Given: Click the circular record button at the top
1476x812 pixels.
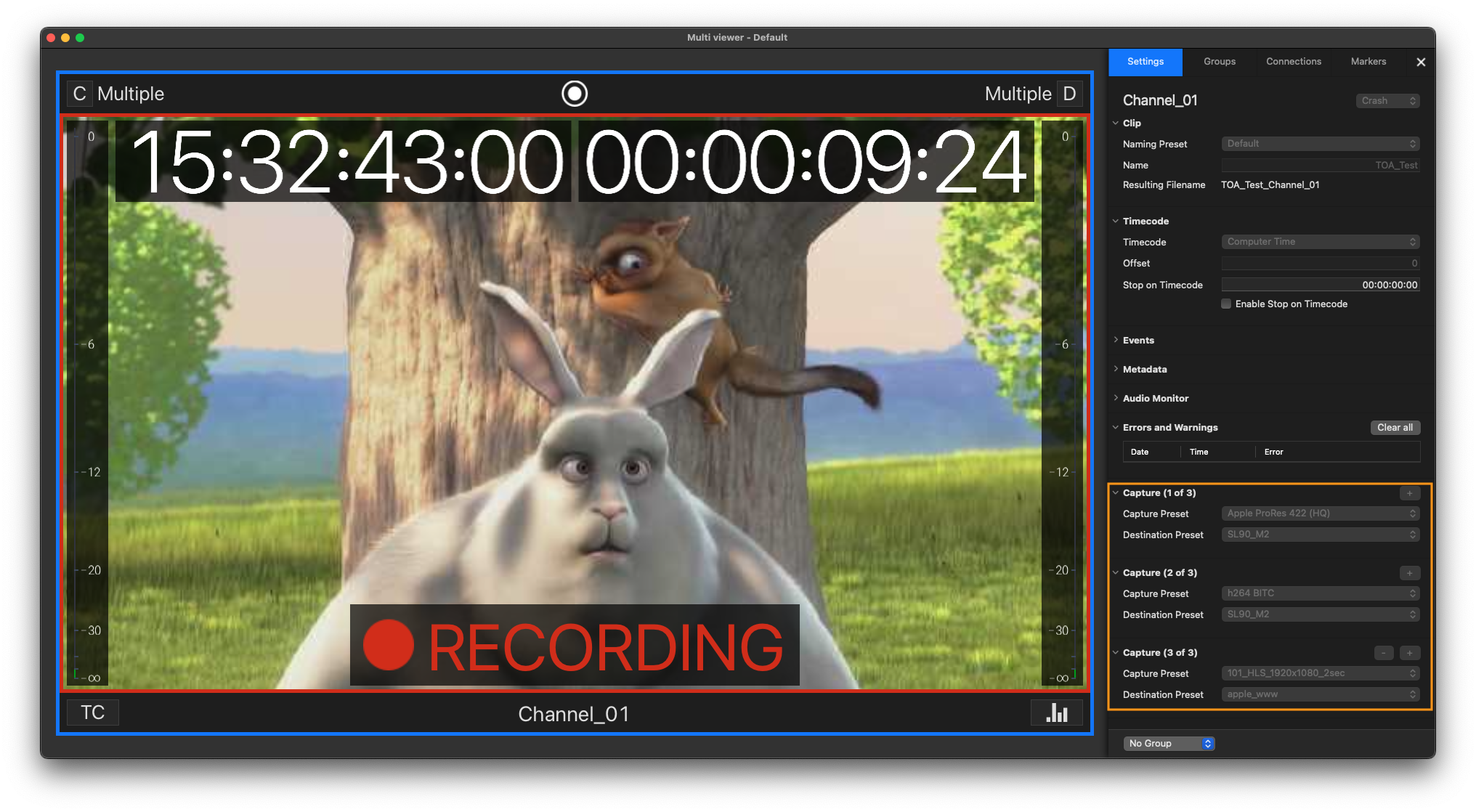Looking at the screenshot, I should pos(574,94).
